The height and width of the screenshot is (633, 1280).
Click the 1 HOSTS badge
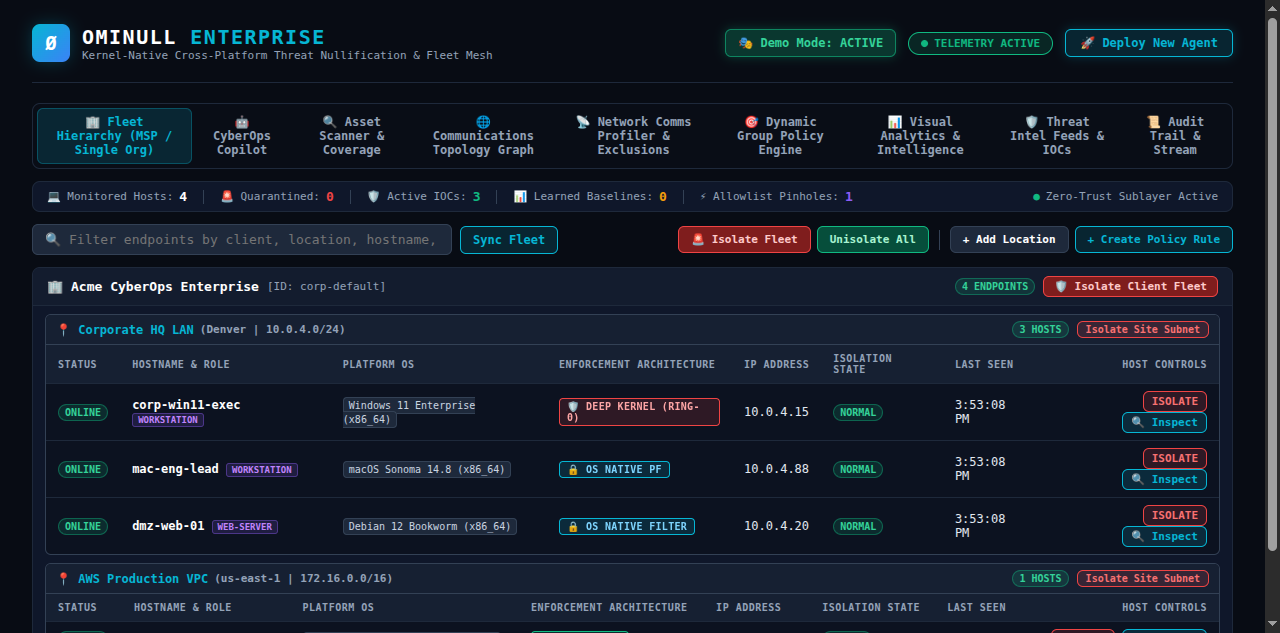point(1040,578)
